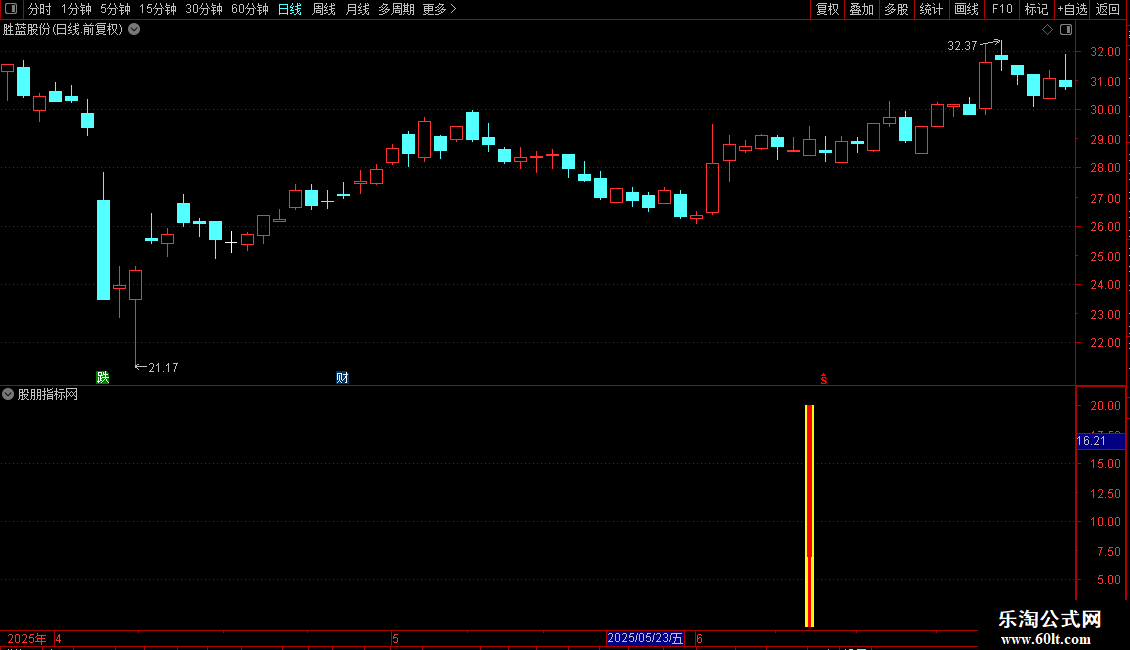Click the 21.17 low price label
1130x650 pixels.
click(163, 368)
